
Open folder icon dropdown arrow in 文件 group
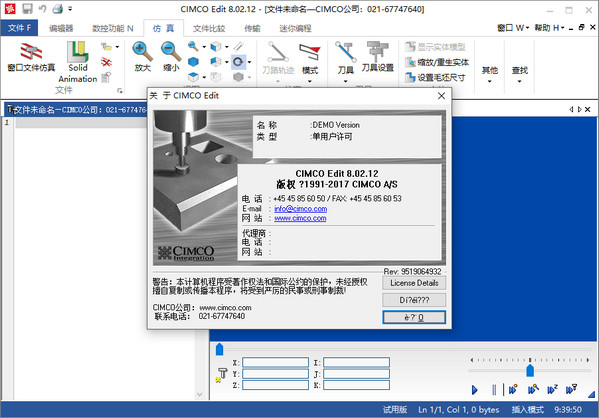pos(117,47)
